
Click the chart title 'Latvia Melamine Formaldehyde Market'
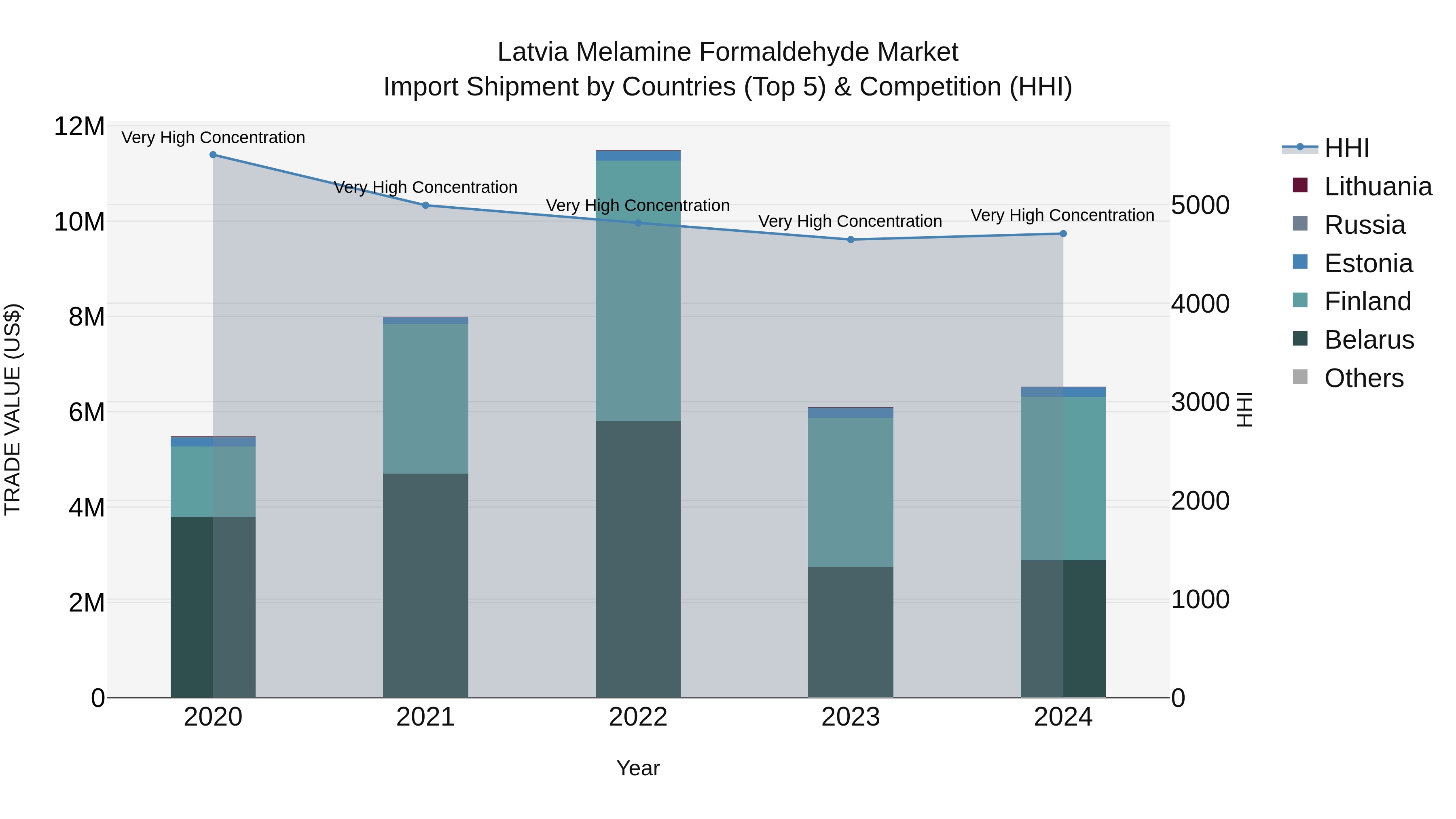pyautogui.click(x=728, y=52)
